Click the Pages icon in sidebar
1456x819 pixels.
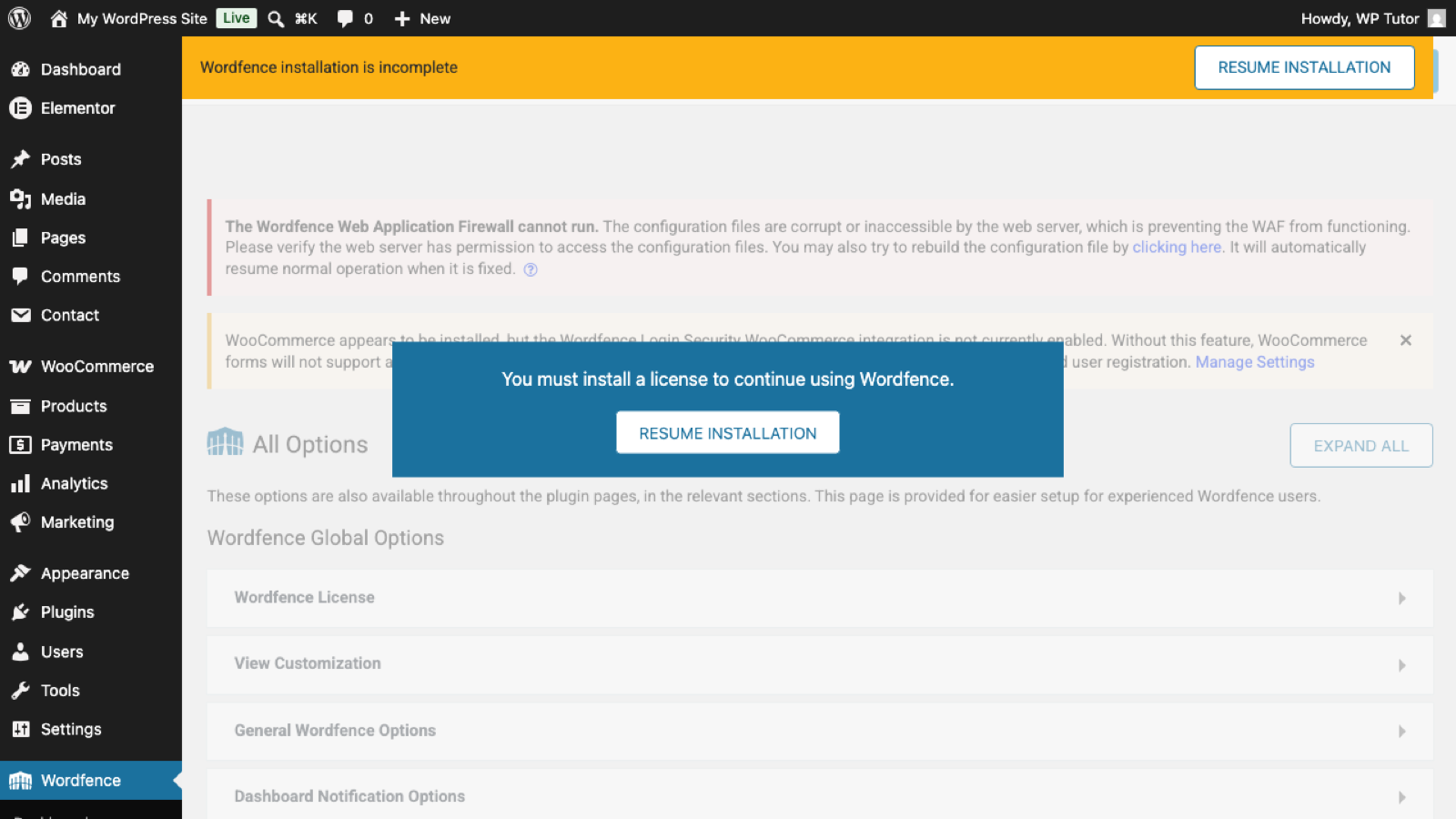tap(20, 238)
